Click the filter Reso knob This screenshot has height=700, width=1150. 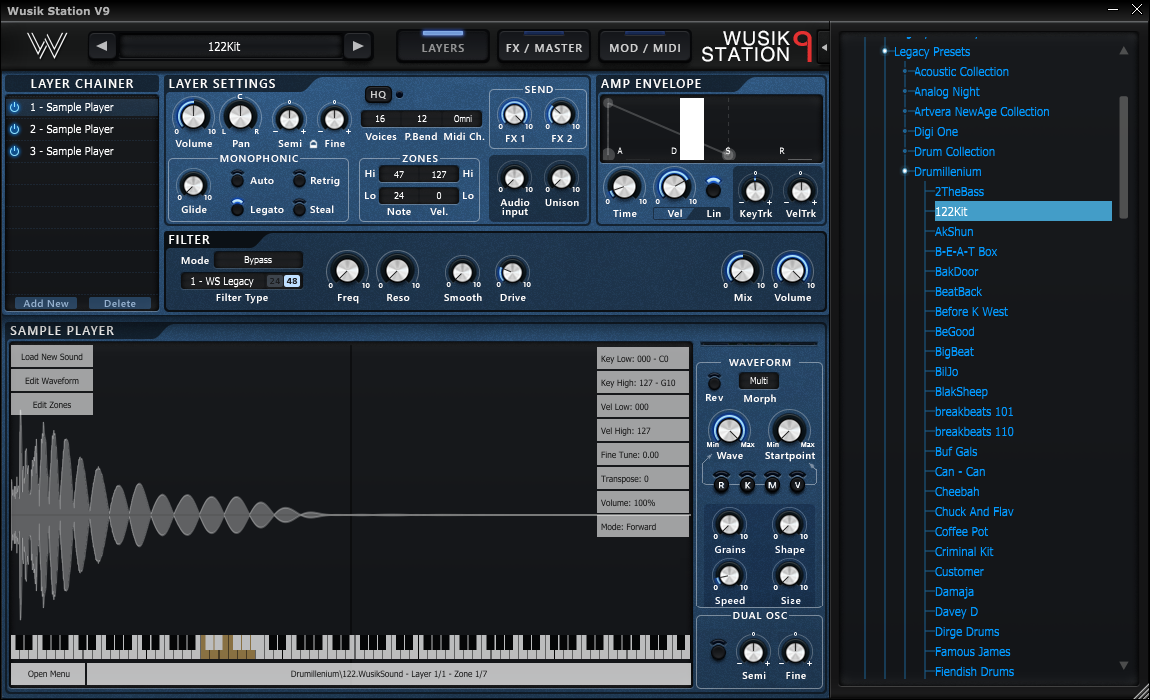click(x=398, y=271)
